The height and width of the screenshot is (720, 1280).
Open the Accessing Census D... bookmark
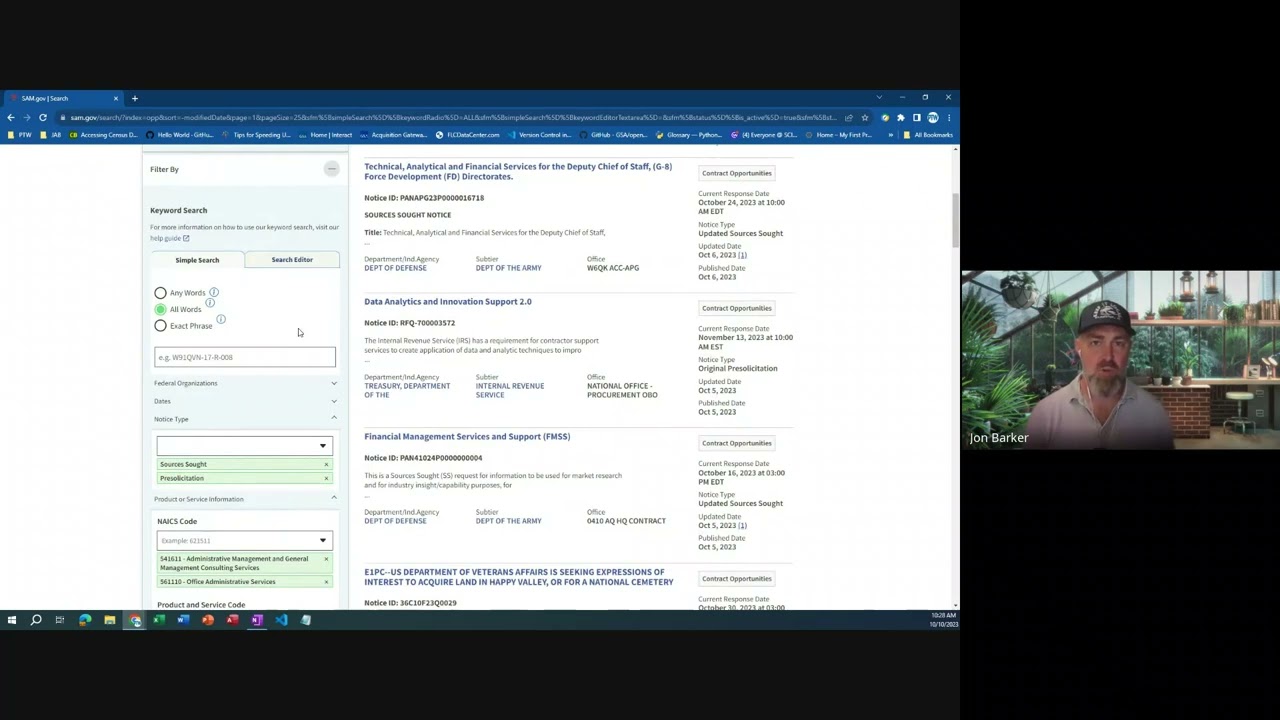103,135
